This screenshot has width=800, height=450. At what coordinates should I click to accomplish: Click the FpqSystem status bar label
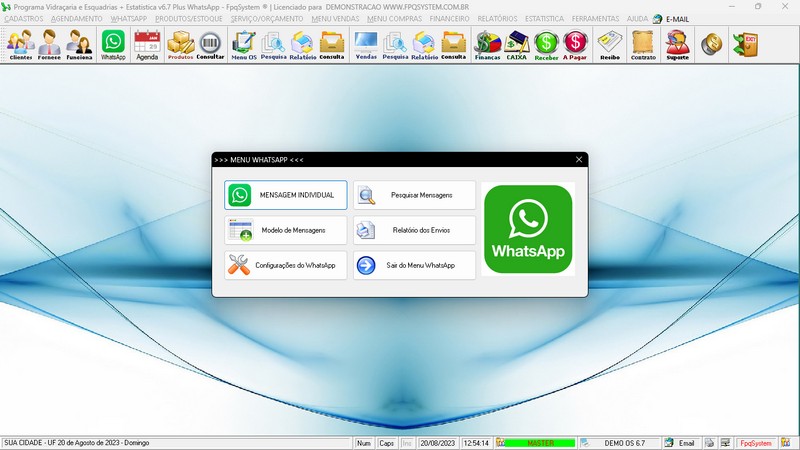point(756,443)
